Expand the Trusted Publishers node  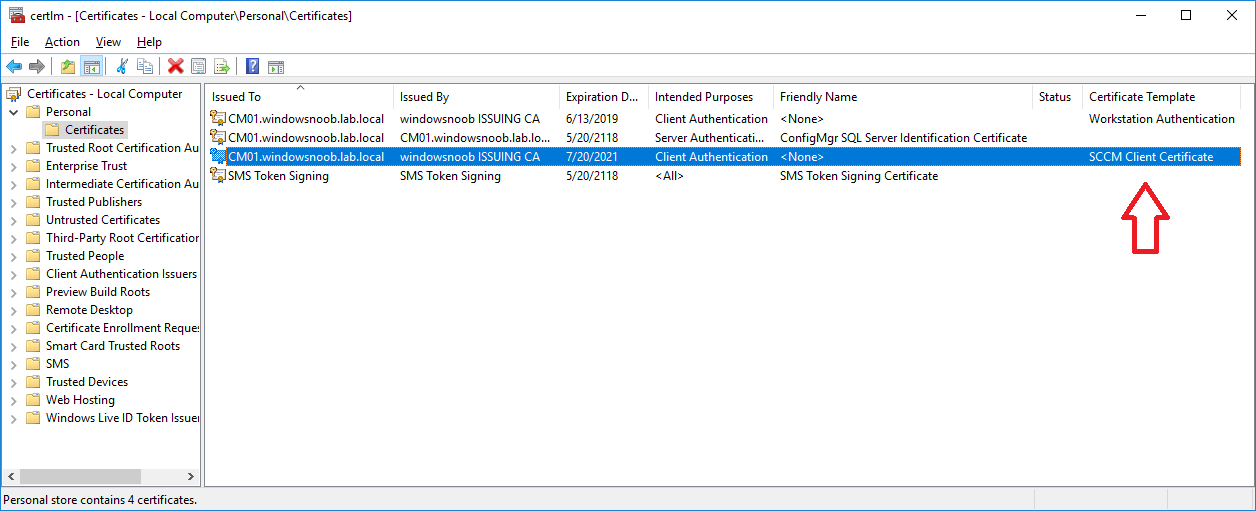(14, 202)
